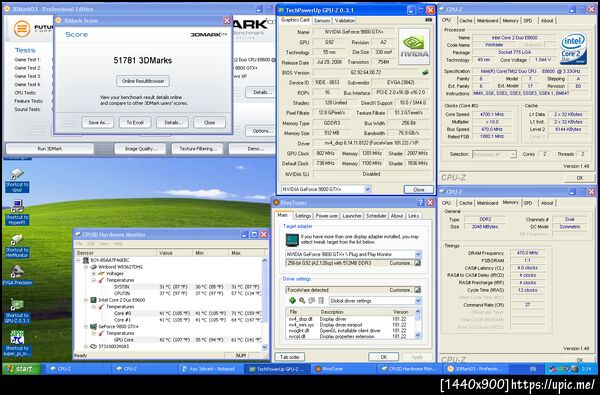Open the Mainboard tab in the upper CPU-Z window
The image size is (600, 395).
tap(488, 21)
